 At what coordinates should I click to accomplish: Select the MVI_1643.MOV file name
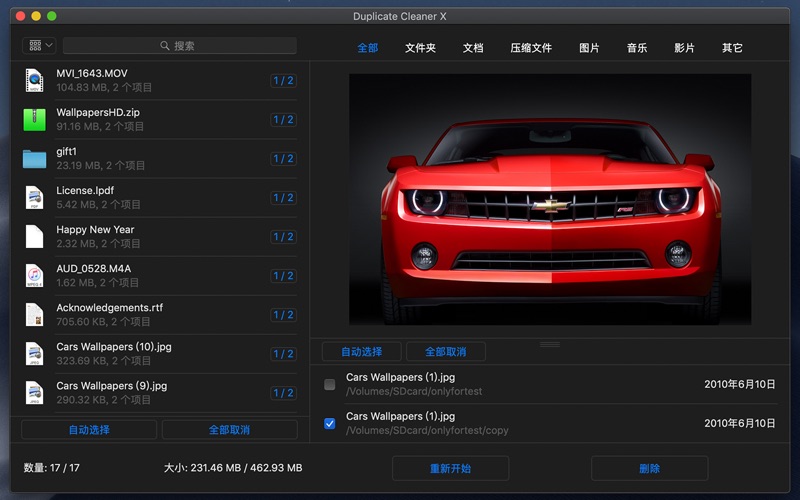(x=92, y=73)
